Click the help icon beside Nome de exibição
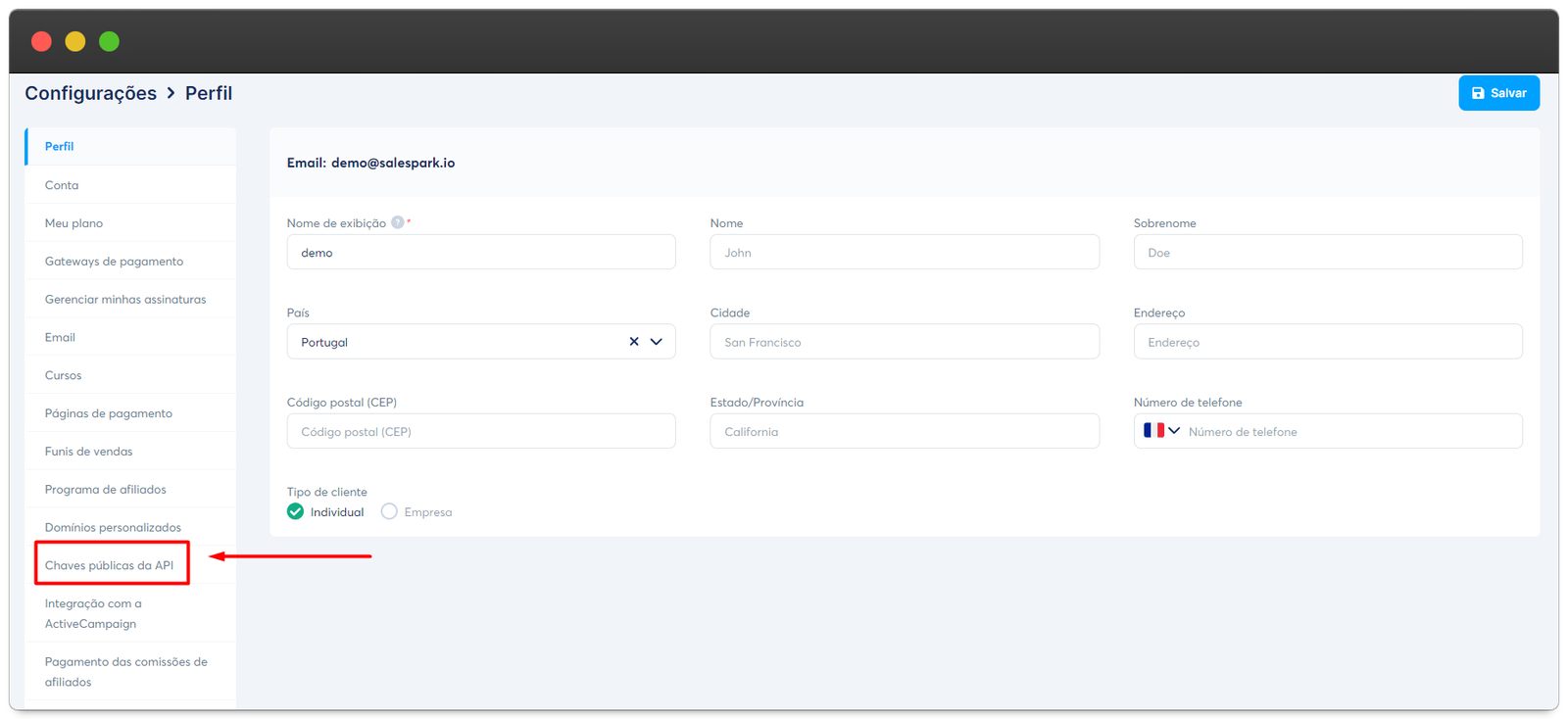The height and width of the screenshot is (719, 1568). [x=397, y=222]
